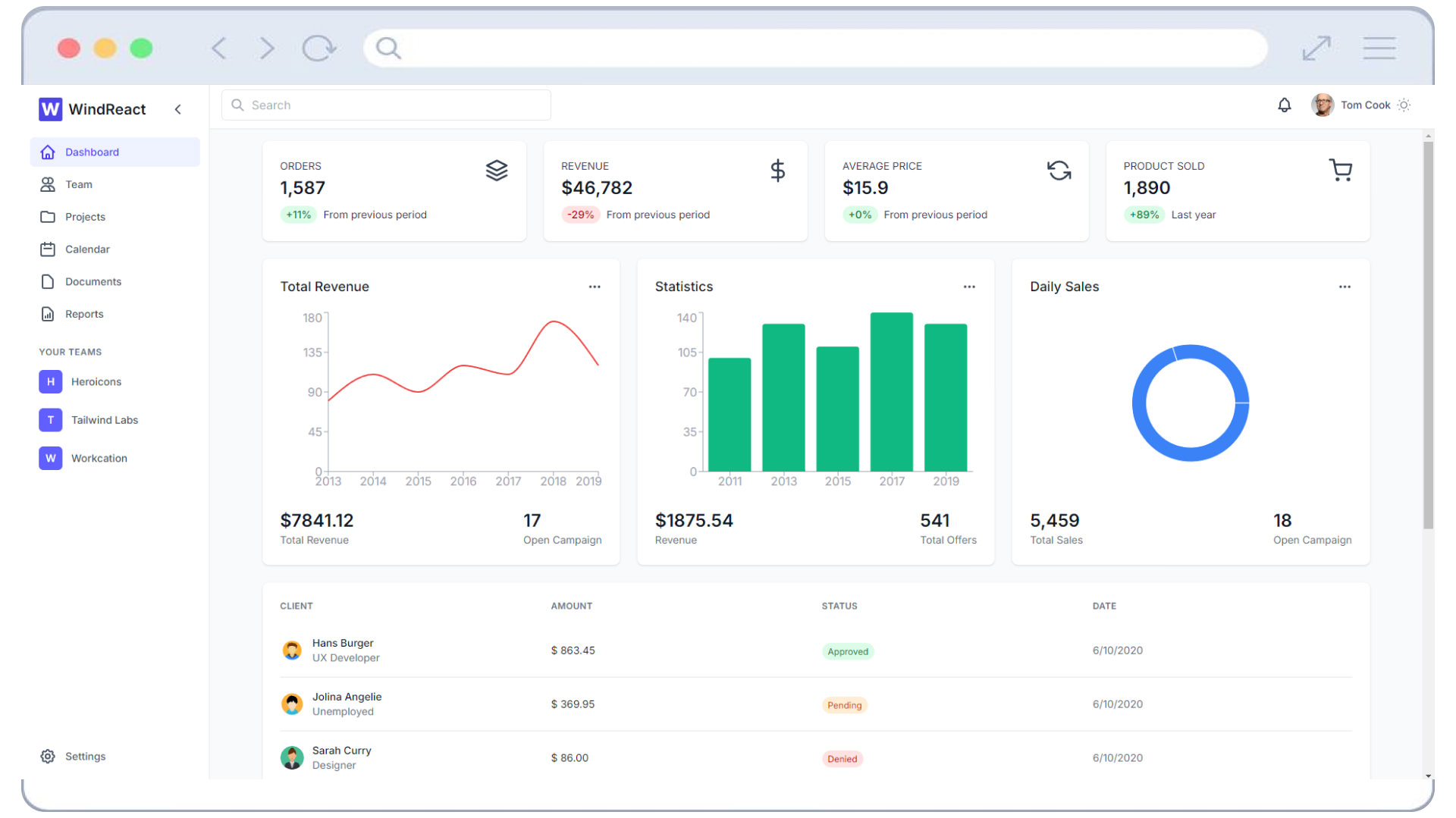Click the Average Price refresh icon

pos(1059,171)
